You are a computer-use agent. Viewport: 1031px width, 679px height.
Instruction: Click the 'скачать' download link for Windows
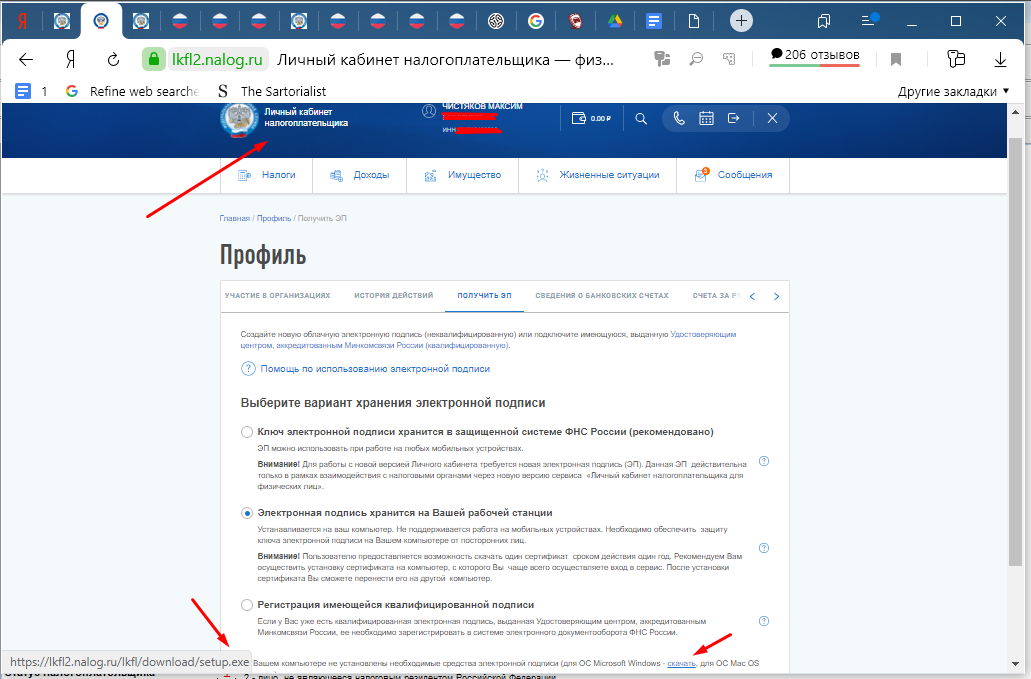tap(681, 663)
